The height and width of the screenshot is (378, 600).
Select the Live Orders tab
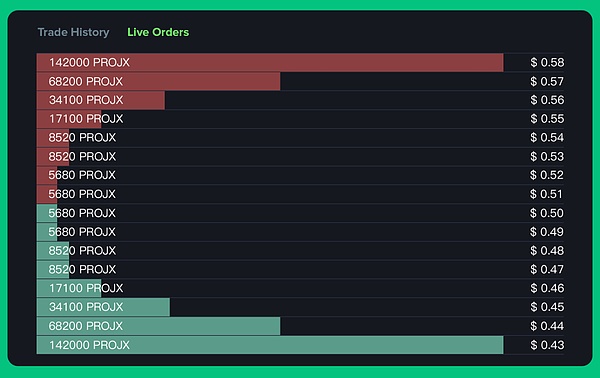point(158,32)
